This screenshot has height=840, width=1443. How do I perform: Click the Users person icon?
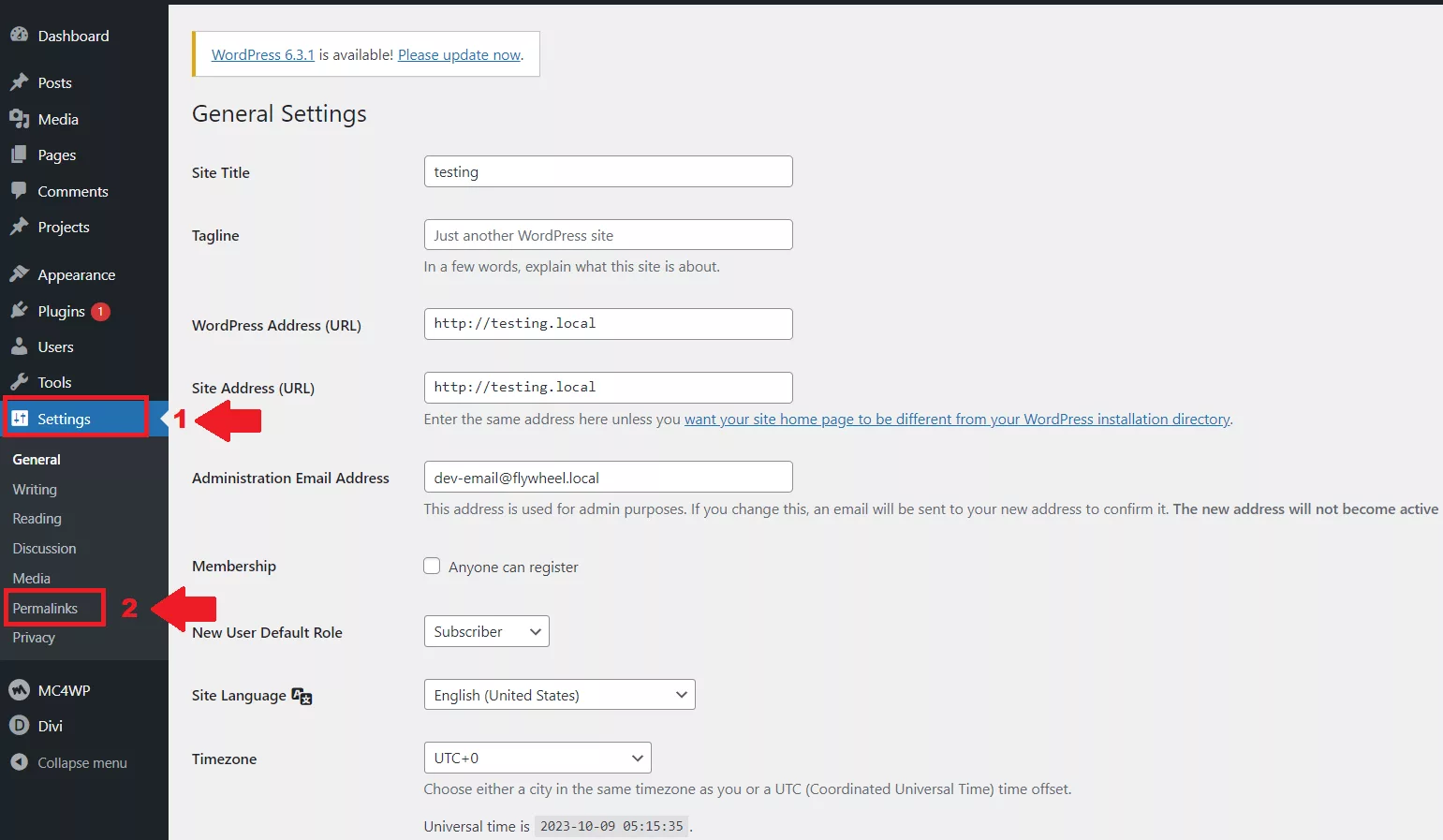click(x=19, y=346)
